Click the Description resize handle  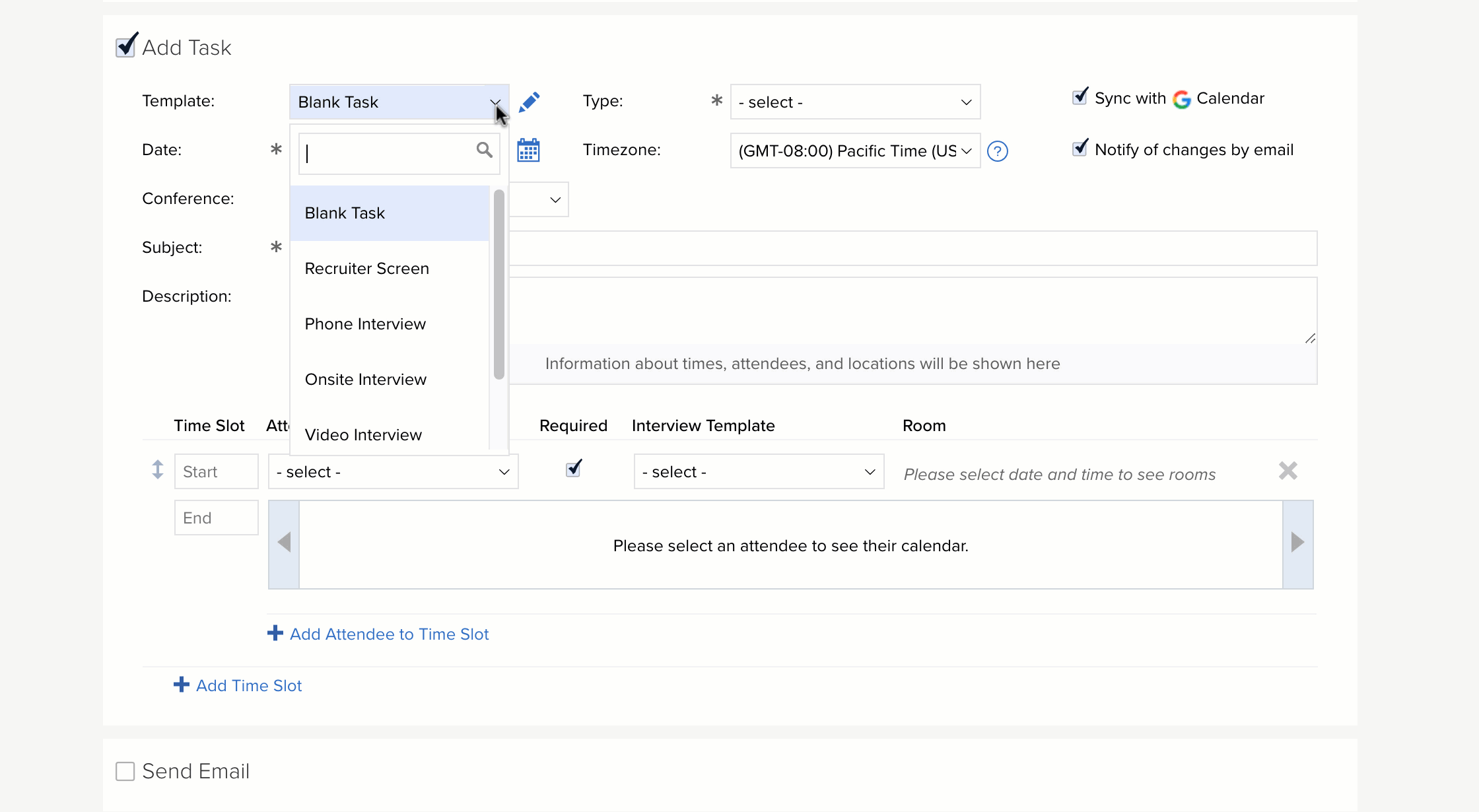1310,338
